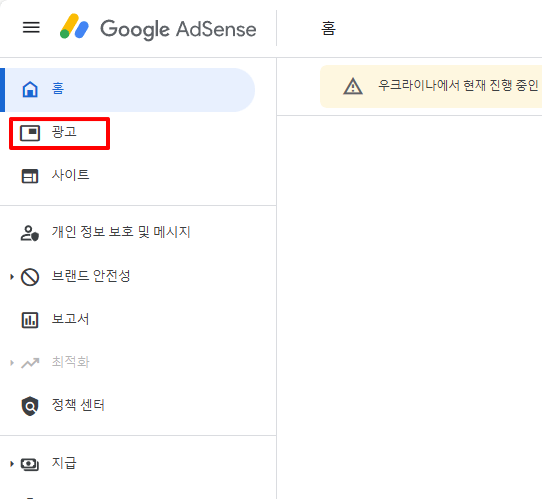Open the 보고서 reports item
This screenshot has width=542, height=499.
71,319
